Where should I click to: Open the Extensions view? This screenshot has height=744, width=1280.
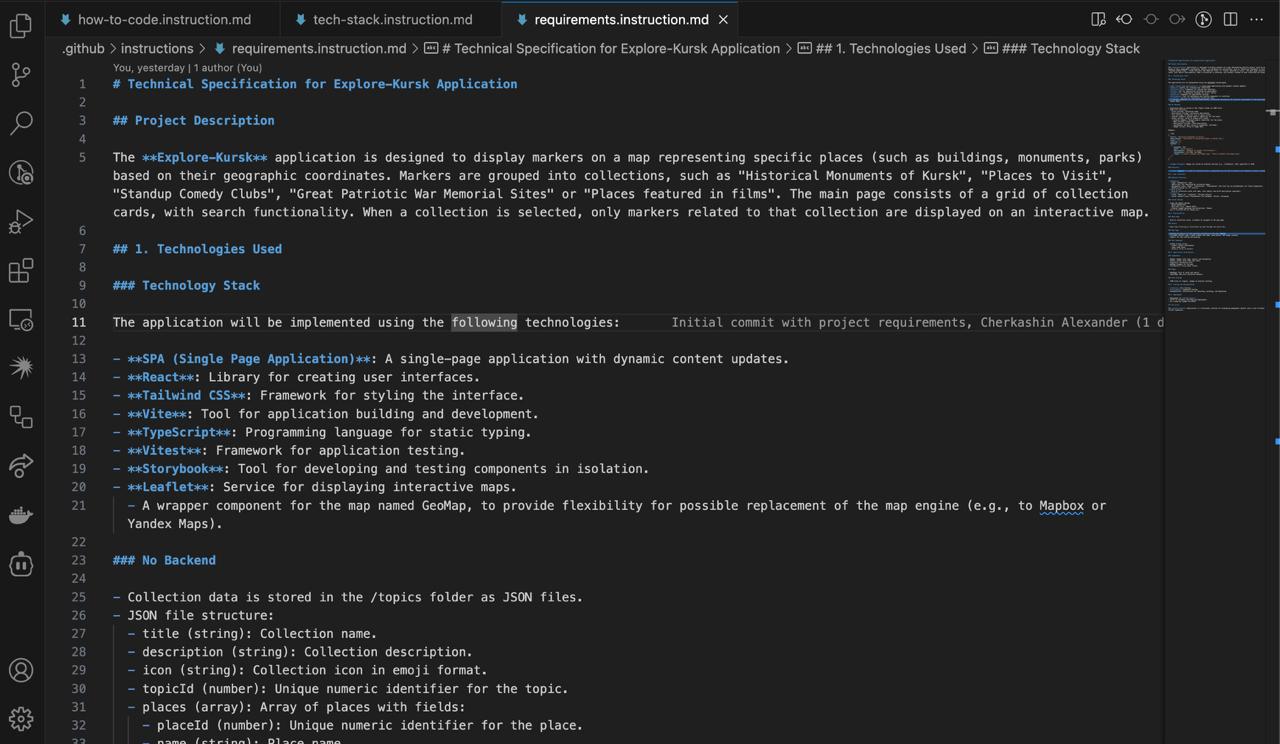(21, 270)
